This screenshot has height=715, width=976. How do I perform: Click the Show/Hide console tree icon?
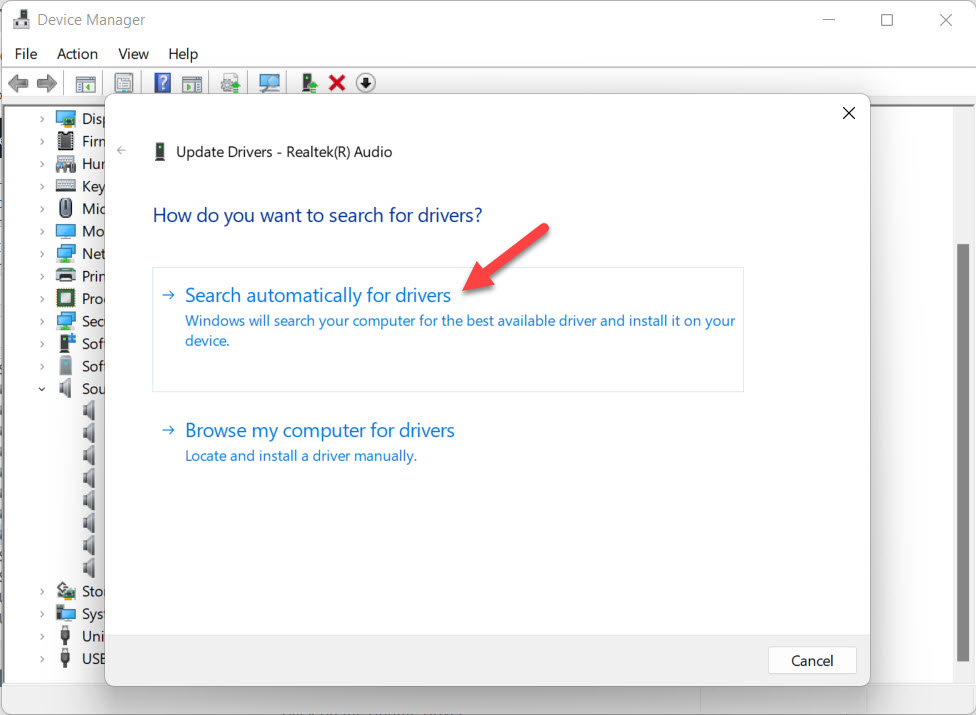pos(85,82)
